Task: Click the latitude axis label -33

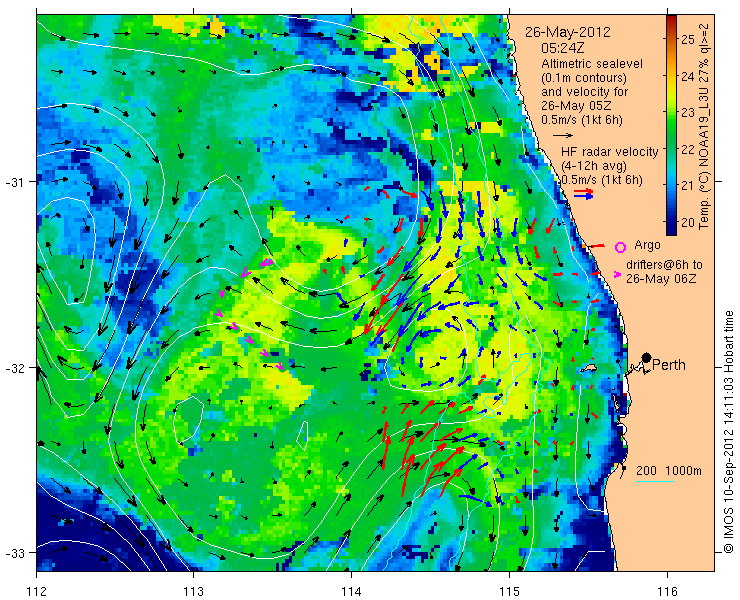Action: point(17,553)
